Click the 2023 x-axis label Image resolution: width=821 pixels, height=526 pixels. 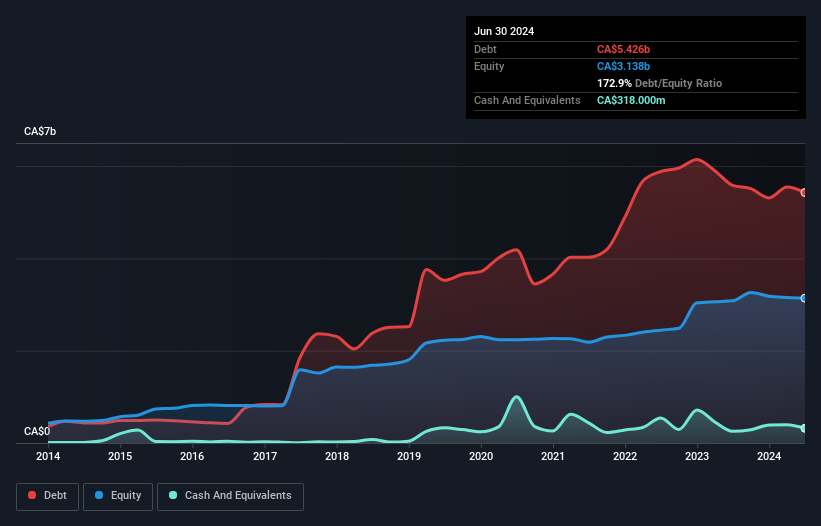[x=697, y=456]
